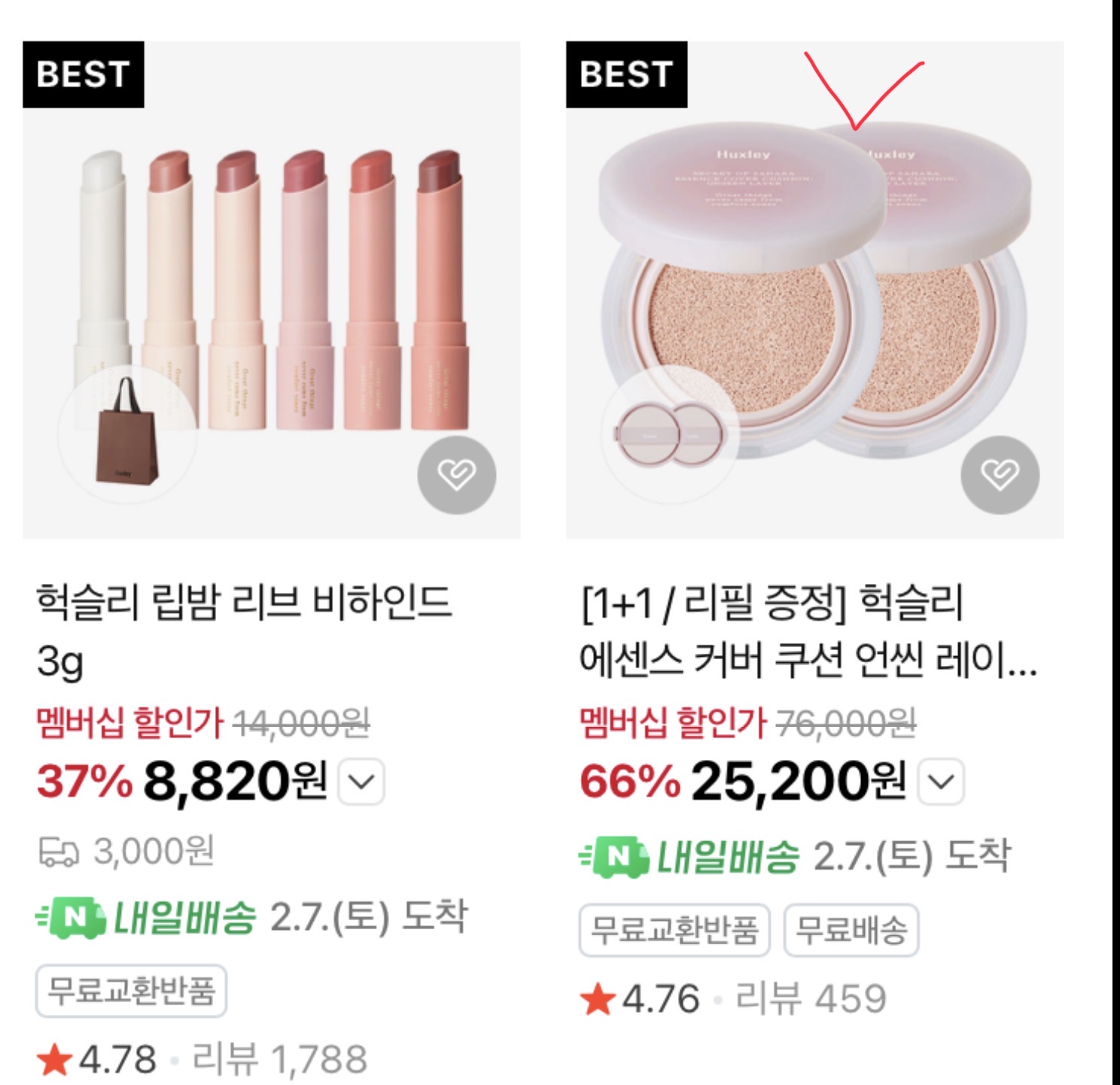Open the lip balm product image
This screenshot has width=1120, height=1085.
pyautogui.click(x=272, y=290)
